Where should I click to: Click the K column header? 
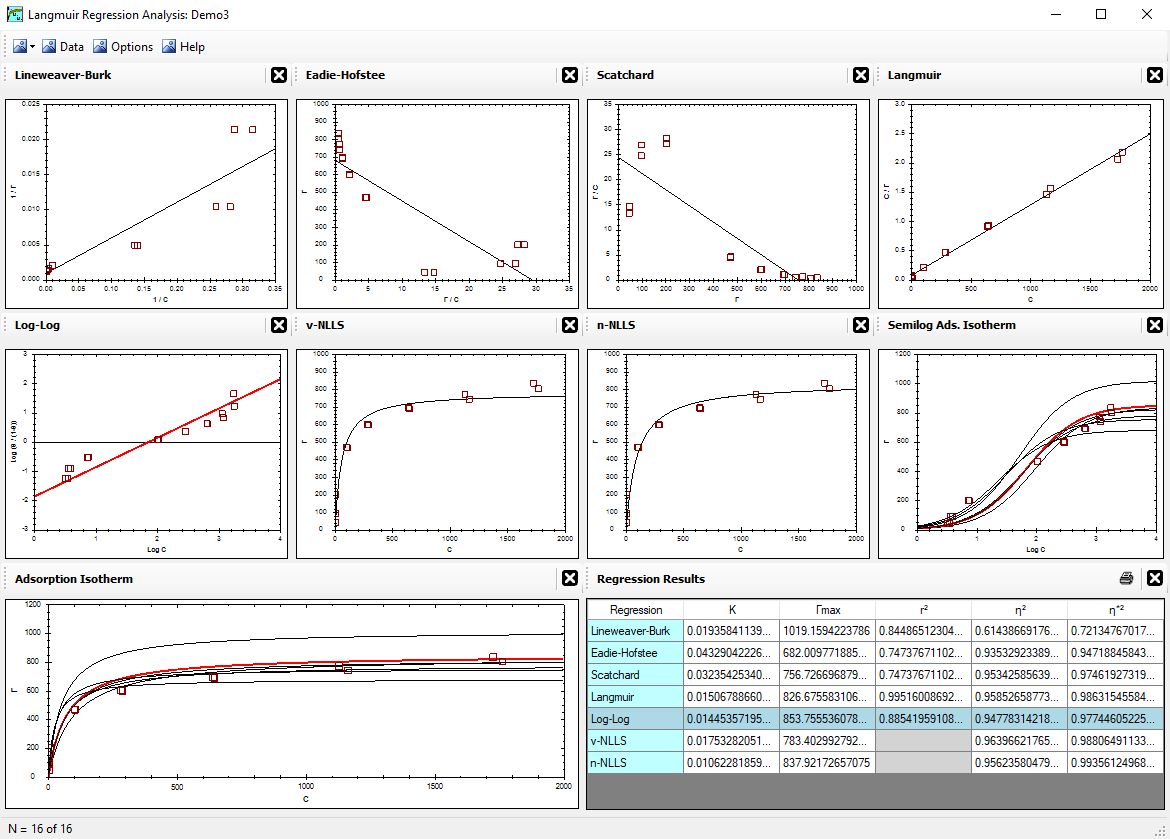(x=731, y=610)
